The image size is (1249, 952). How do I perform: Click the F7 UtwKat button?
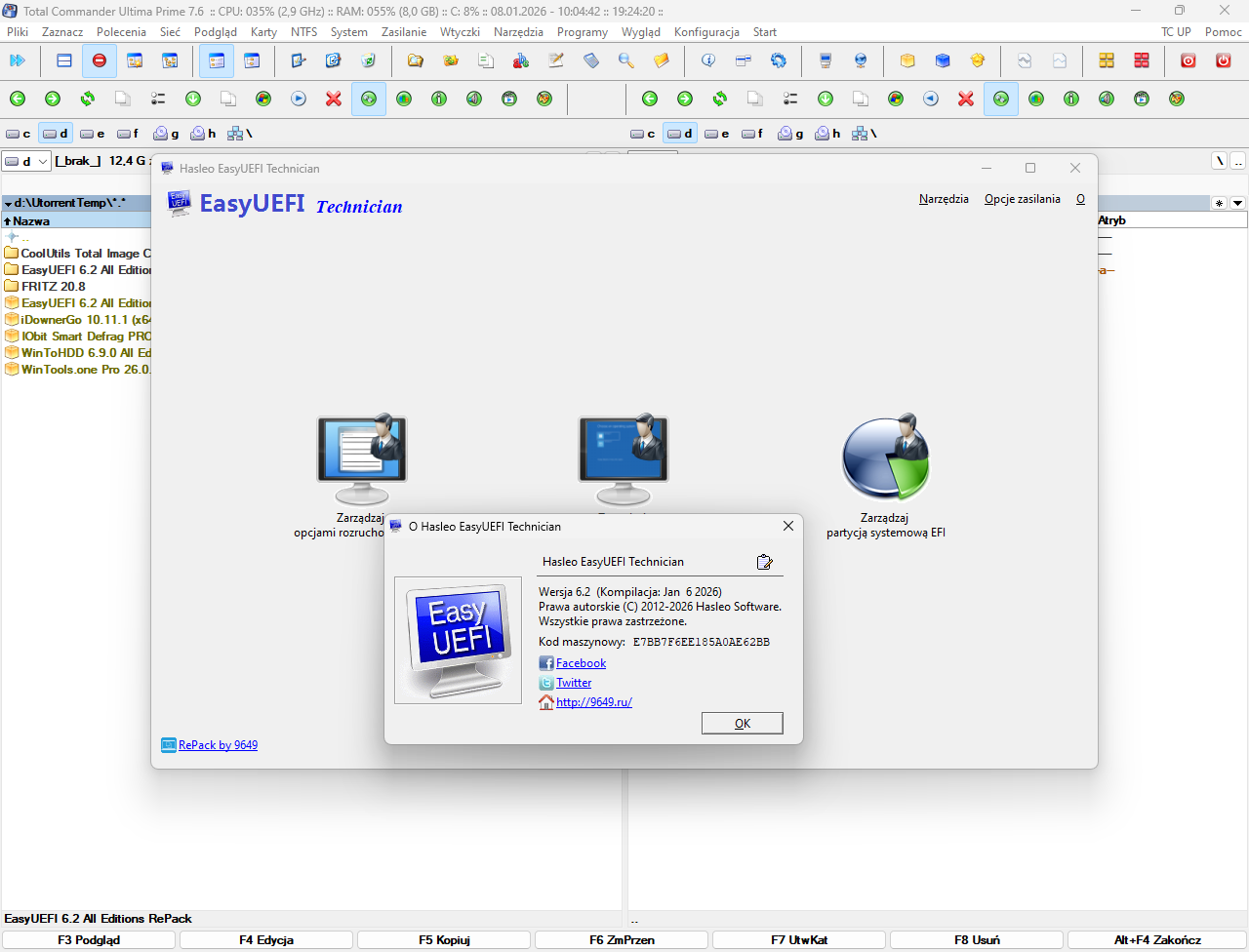point(799,940)
